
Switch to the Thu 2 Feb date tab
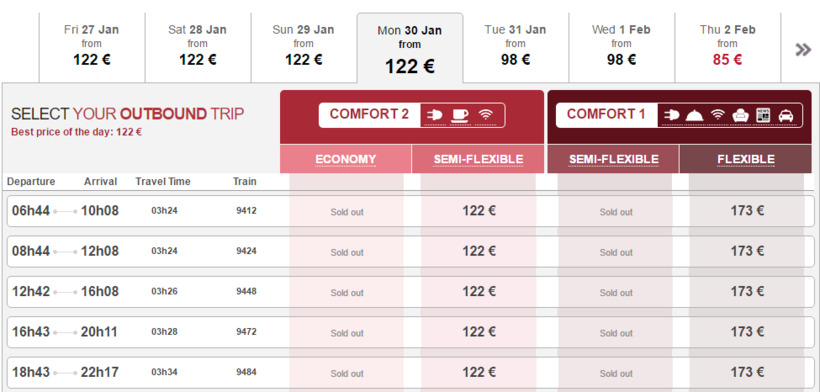pos(727,48)
